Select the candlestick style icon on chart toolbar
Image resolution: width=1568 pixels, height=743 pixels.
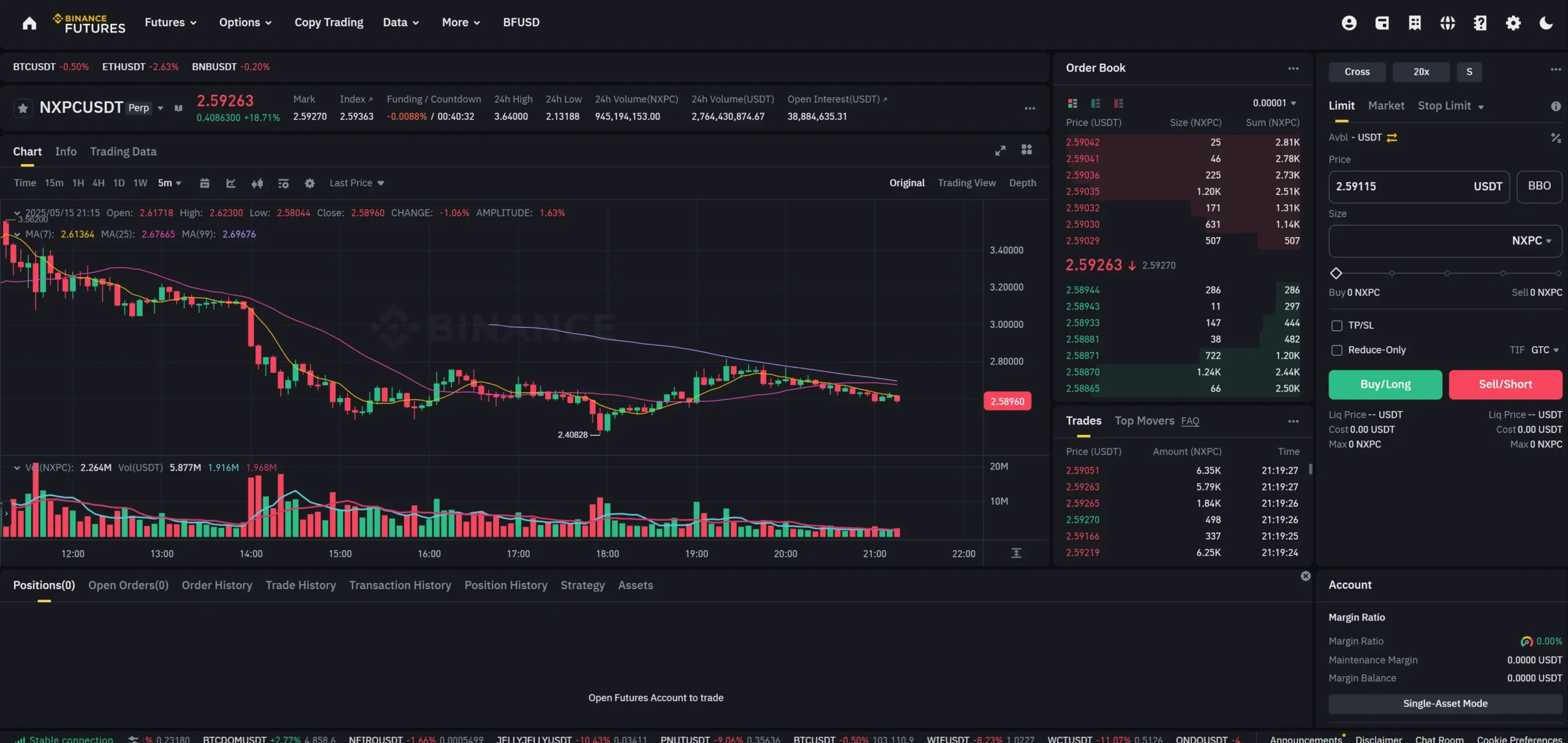[257, 183]
